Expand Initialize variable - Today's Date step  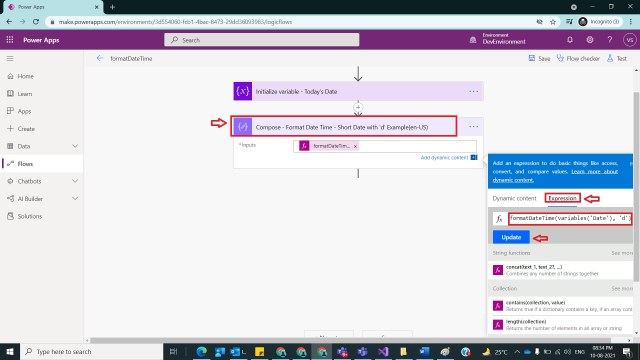tap(358, 91)
